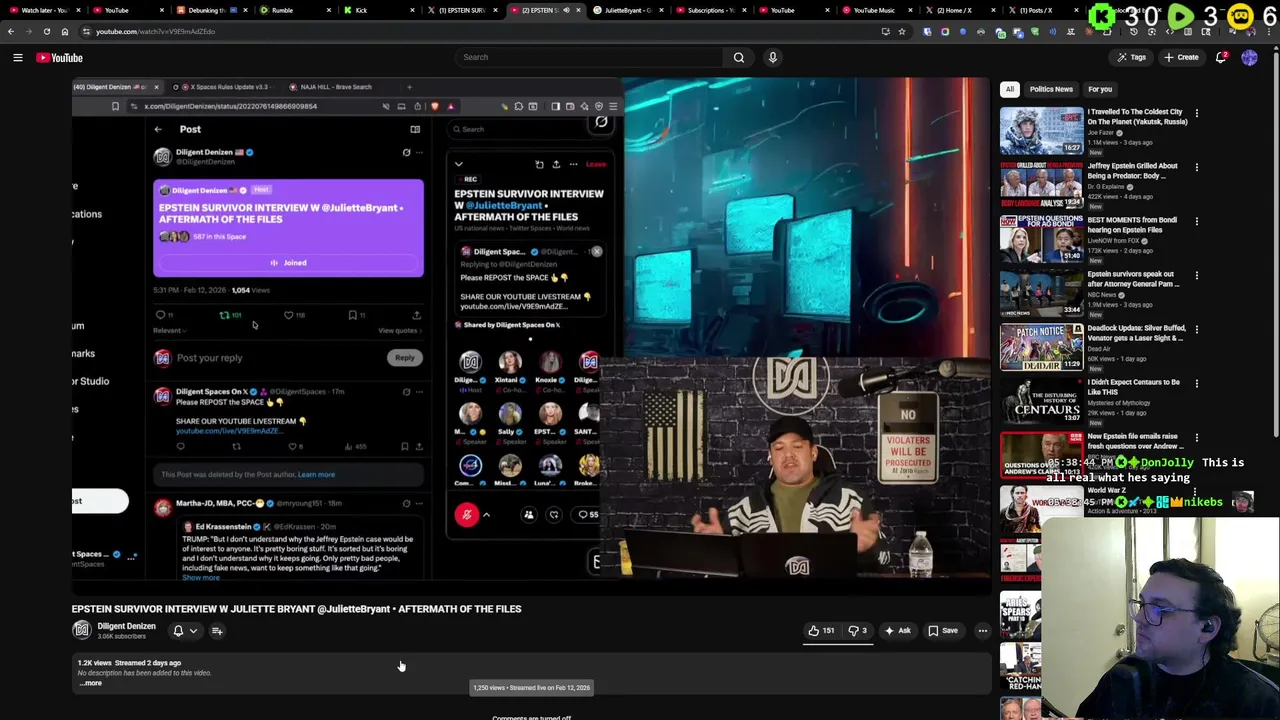This screenshot has height=720, width=1280.
Task: Expand the description with ...more
Action: (90, 683)
